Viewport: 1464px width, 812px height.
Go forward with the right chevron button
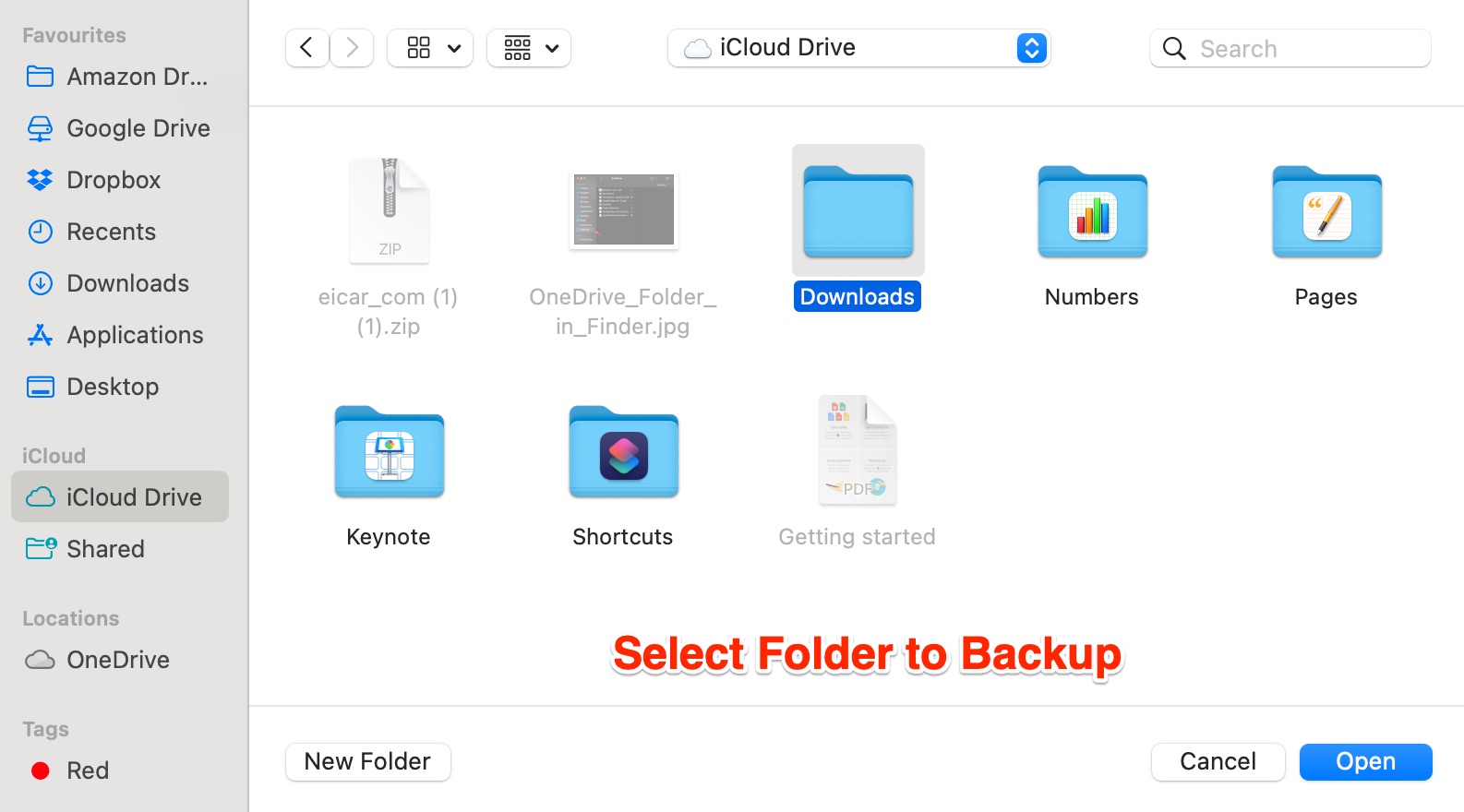click(x=352, y=48)
